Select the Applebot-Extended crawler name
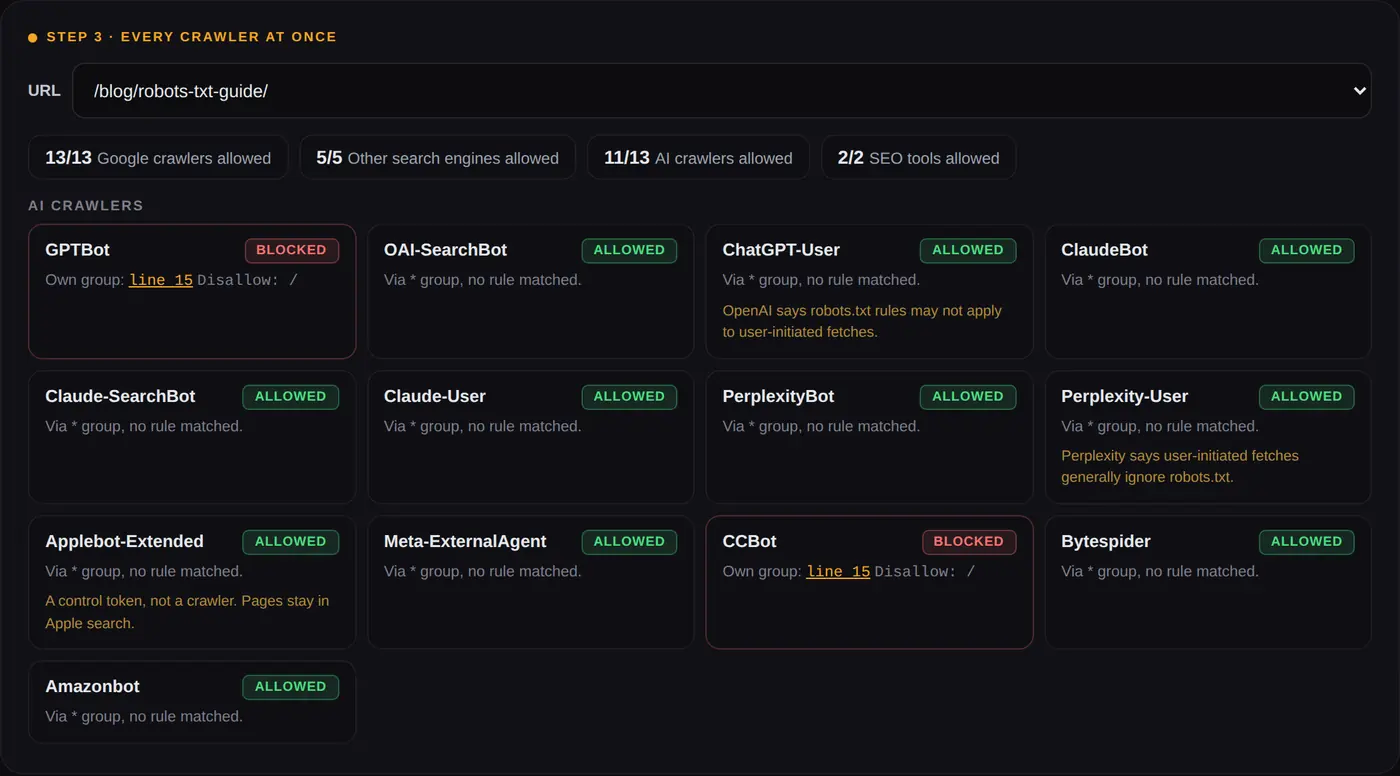The height and width of the screenshot is (776, 1400). click(124, 541)
